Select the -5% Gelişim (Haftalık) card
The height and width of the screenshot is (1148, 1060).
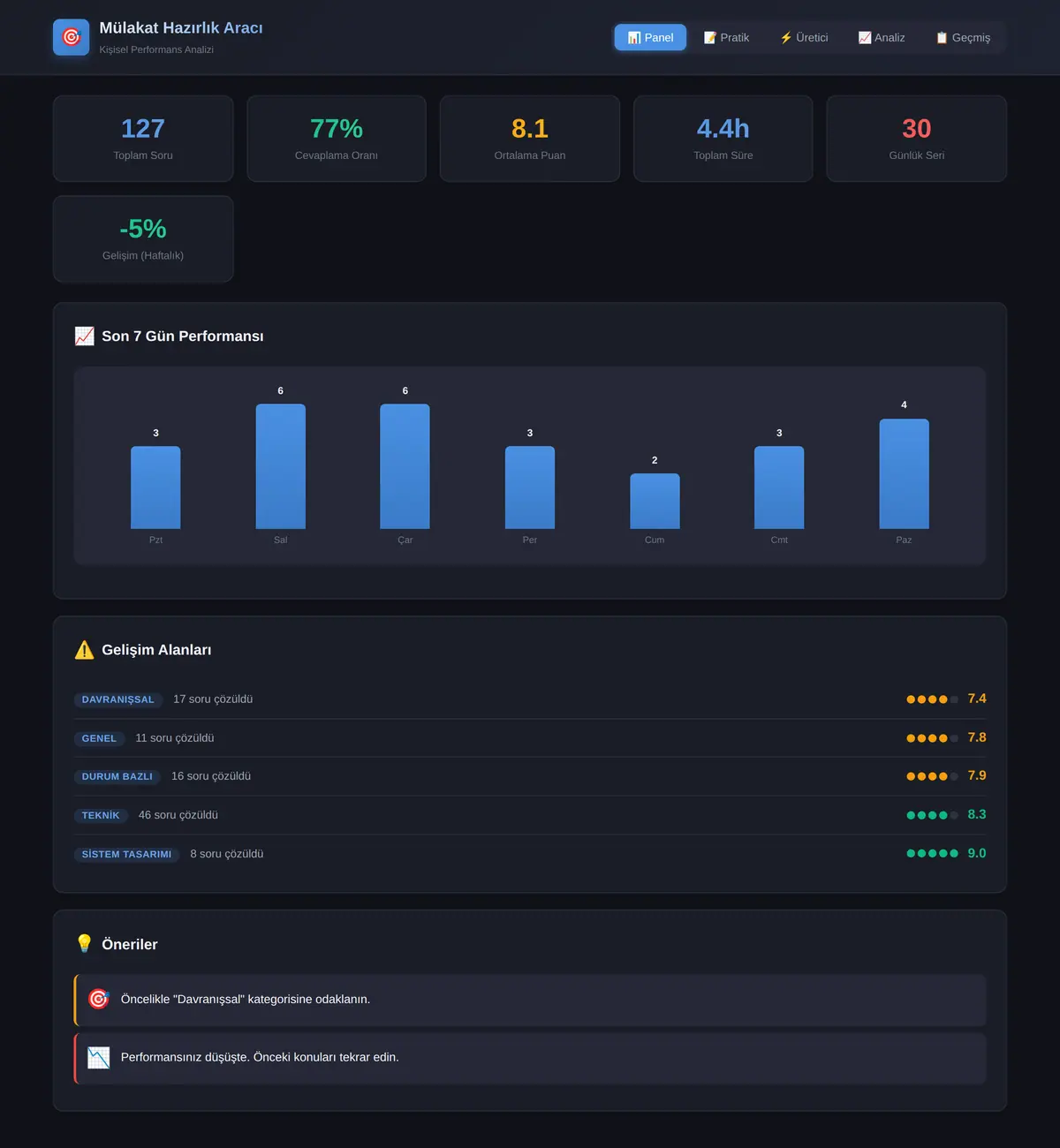pyautogui.click(x=143, y=238)
